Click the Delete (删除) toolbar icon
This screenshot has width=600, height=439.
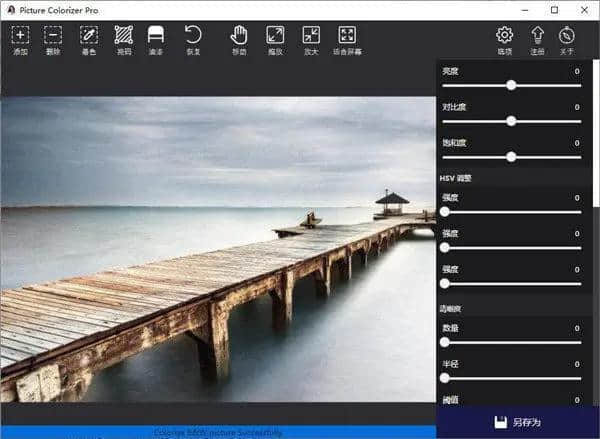[53, 36]
